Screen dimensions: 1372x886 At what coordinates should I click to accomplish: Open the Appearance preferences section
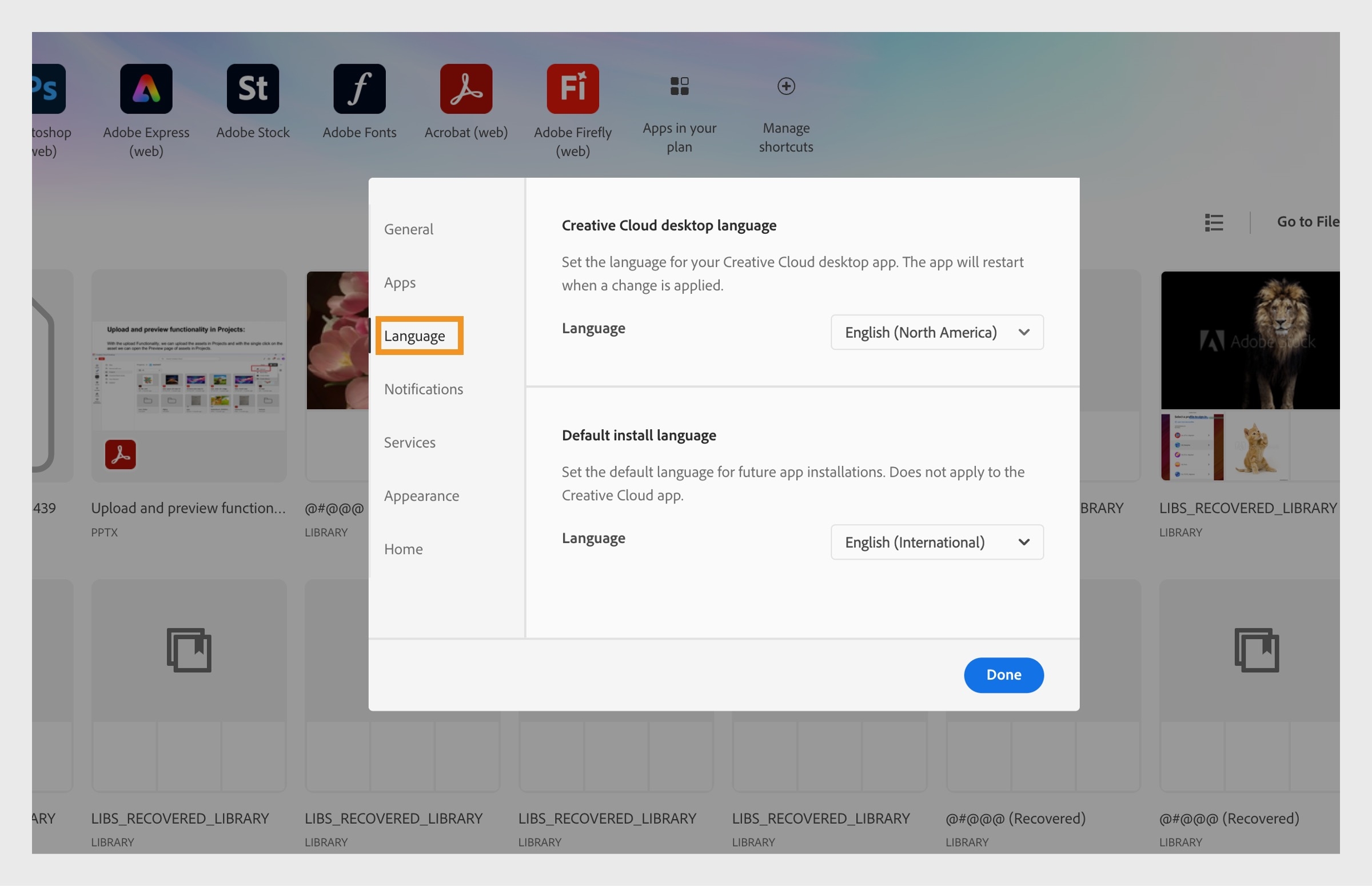coord(422,496)
